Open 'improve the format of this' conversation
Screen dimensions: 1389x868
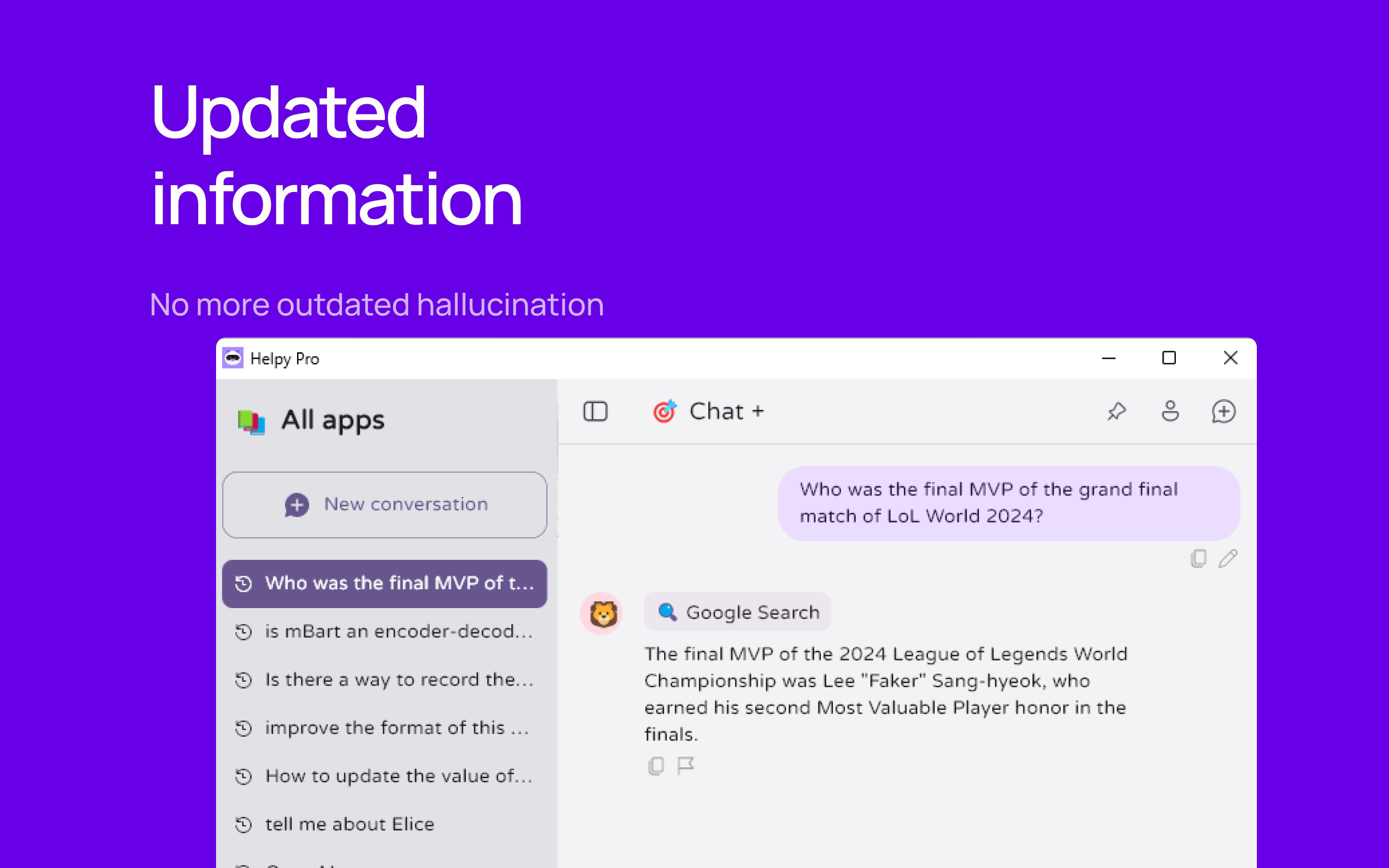[x=384, y=728]
